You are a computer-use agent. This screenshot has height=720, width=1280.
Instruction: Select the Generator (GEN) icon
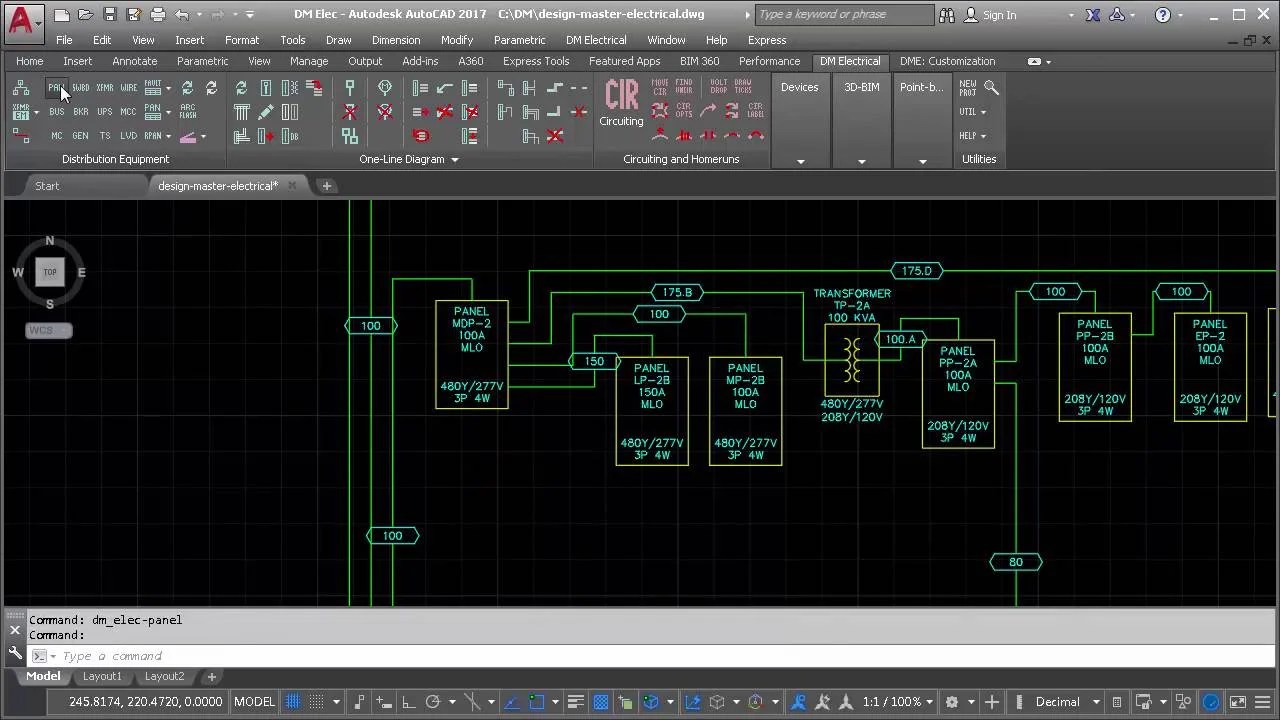pyautogui.click(x=80, y=136)
